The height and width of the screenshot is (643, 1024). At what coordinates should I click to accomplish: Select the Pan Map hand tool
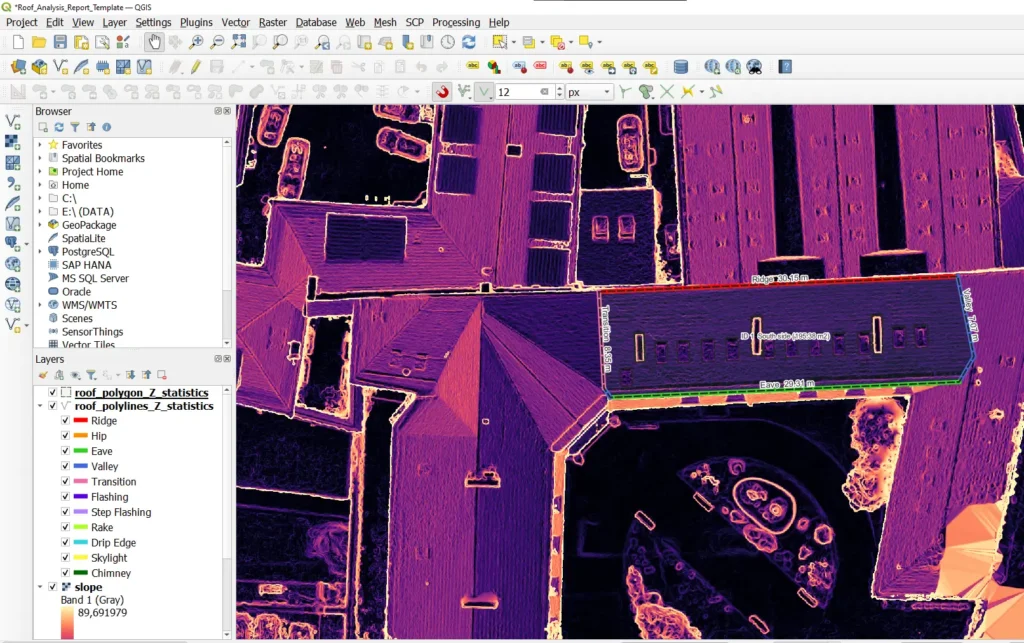point(154,42)
